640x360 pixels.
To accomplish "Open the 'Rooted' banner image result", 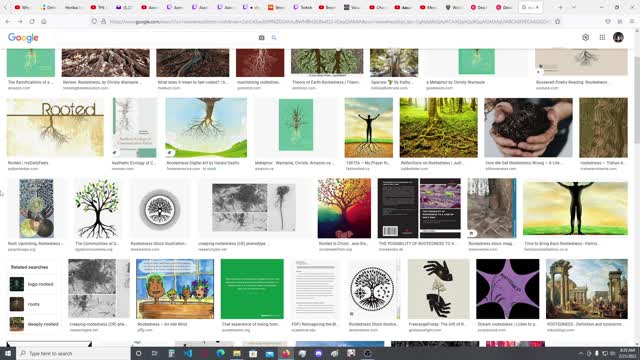I will 55,127.
